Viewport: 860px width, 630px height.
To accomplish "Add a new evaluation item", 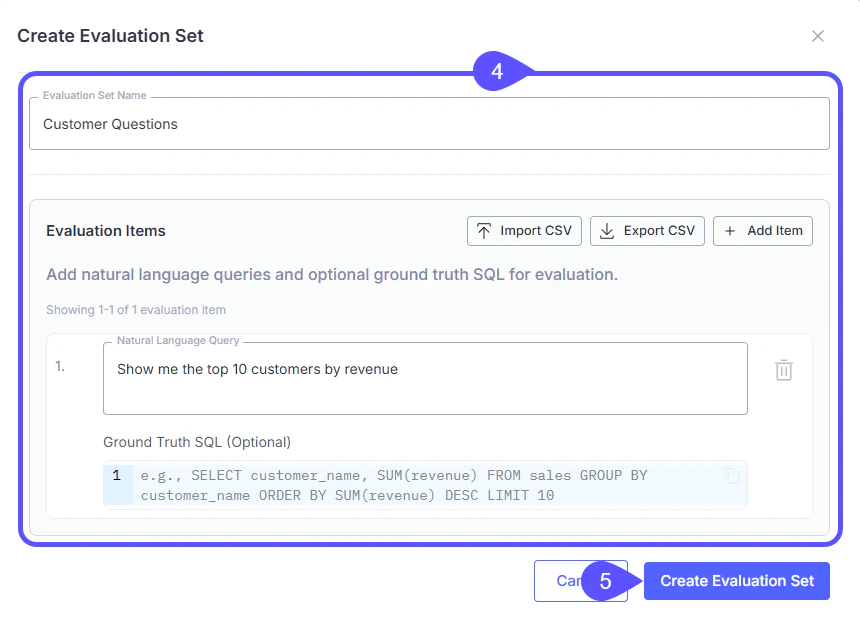I will tap(762, 231).
